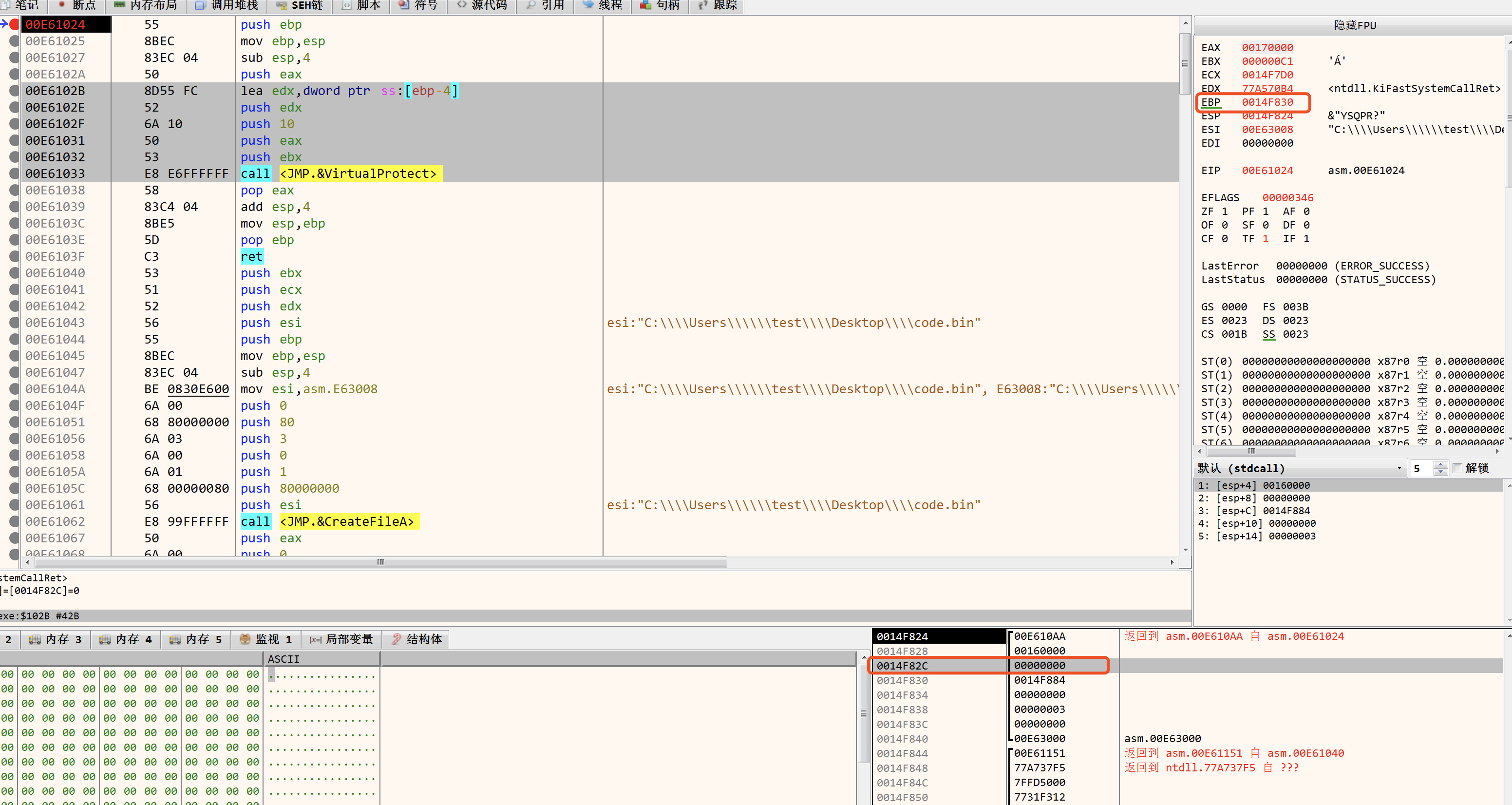
Task: Select the EBP register value 0014F830
Action: [1267, 102]
